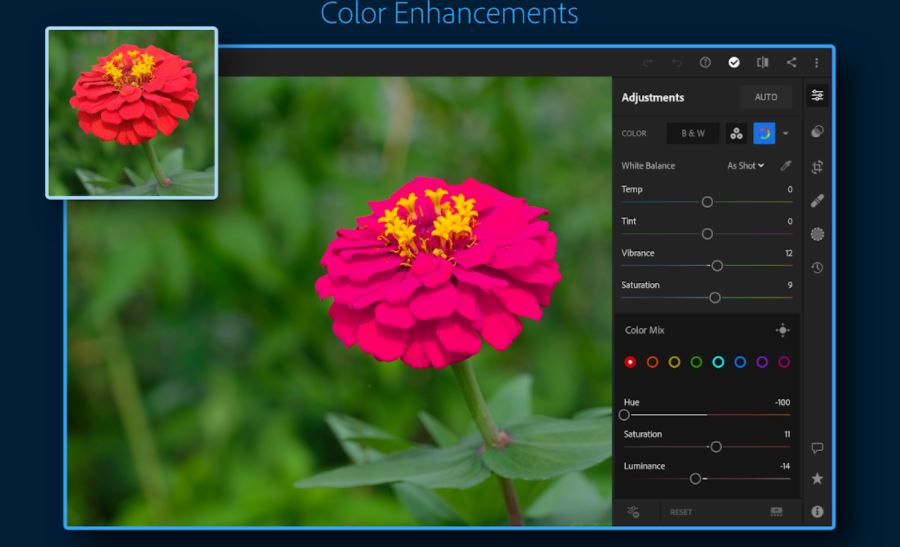The image size is (900, 547).
Task: Select the green color channel
Action: pos(696,362)
